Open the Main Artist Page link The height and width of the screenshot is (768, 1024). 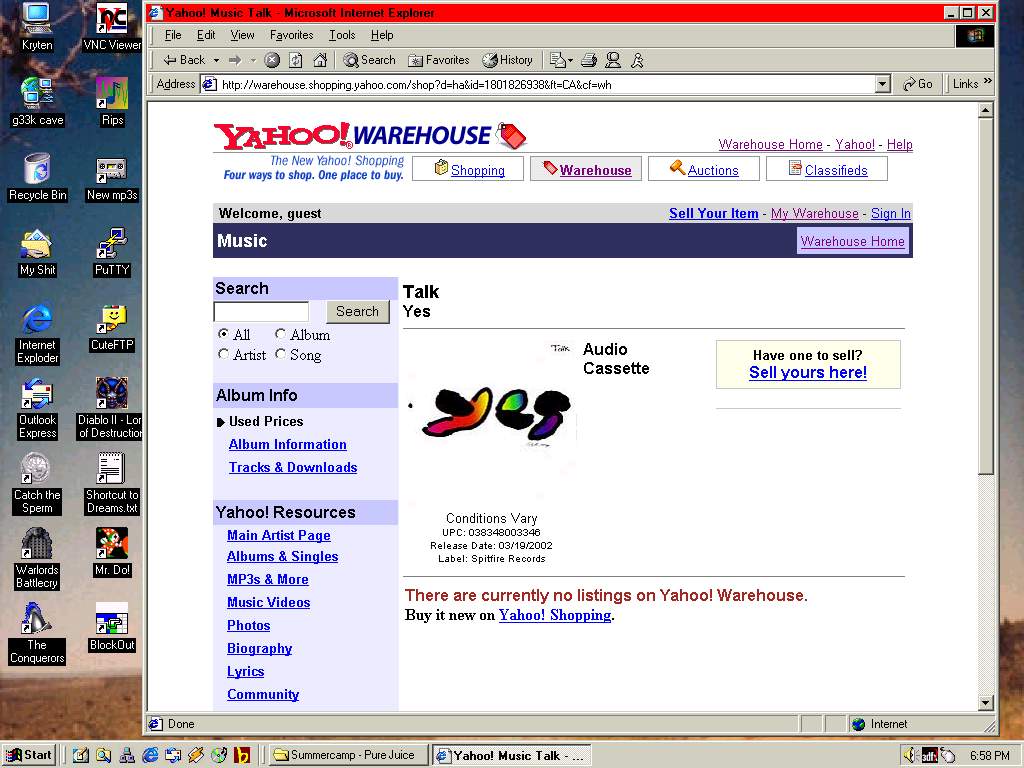point(279,536)
